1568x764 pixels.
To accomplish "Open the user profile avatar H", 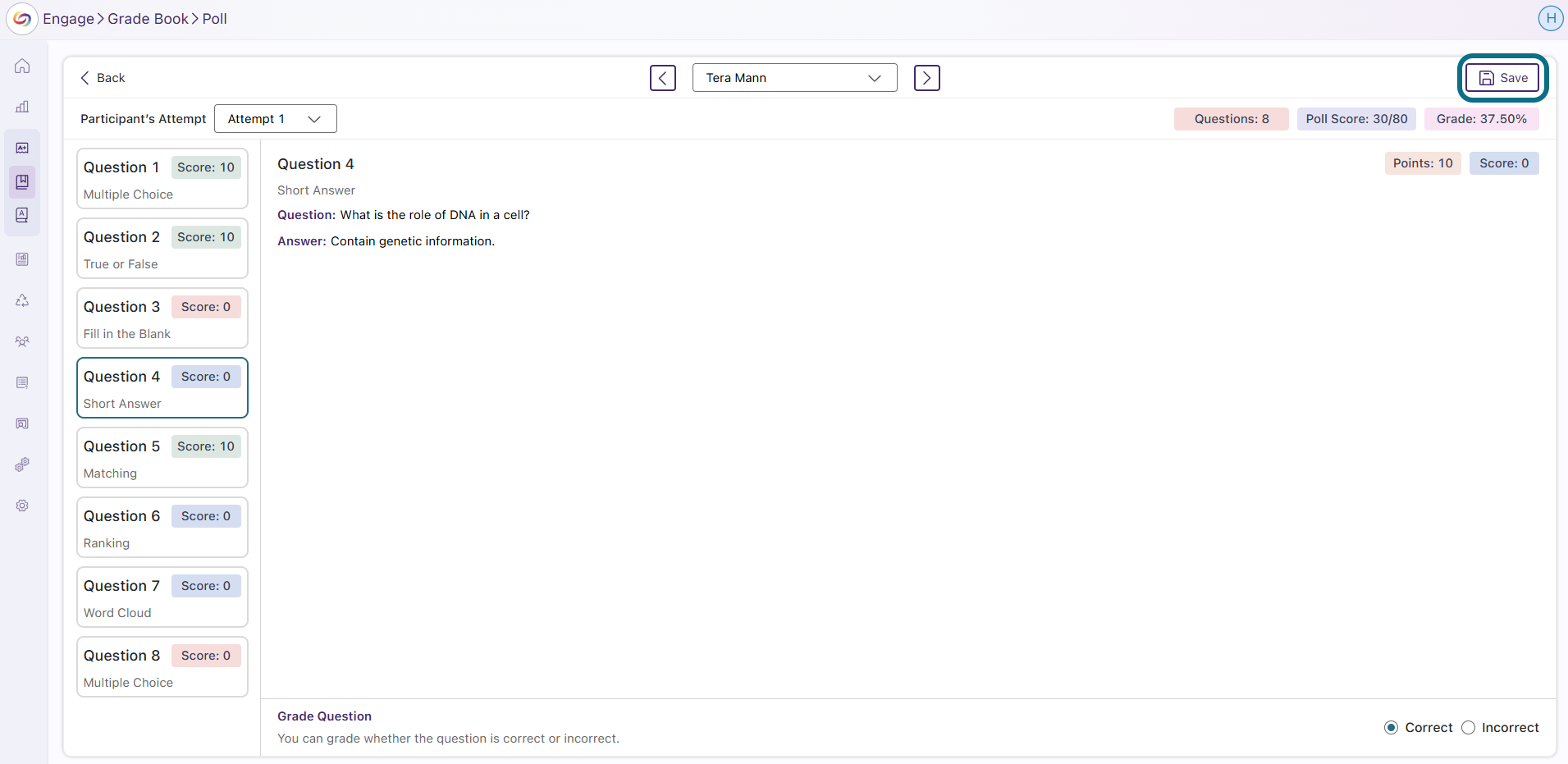I will (x=1550, y=18).
